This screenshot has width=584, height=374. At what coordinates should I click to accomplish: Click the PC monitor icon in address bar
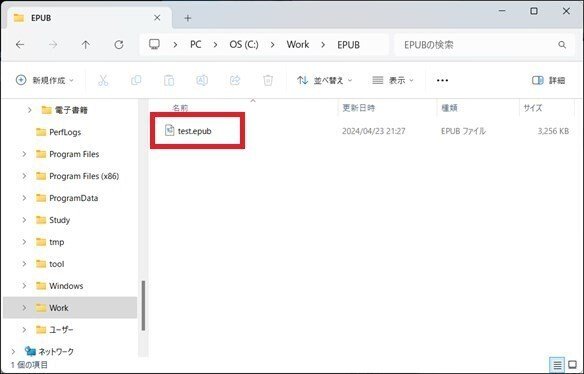[154, 44]
